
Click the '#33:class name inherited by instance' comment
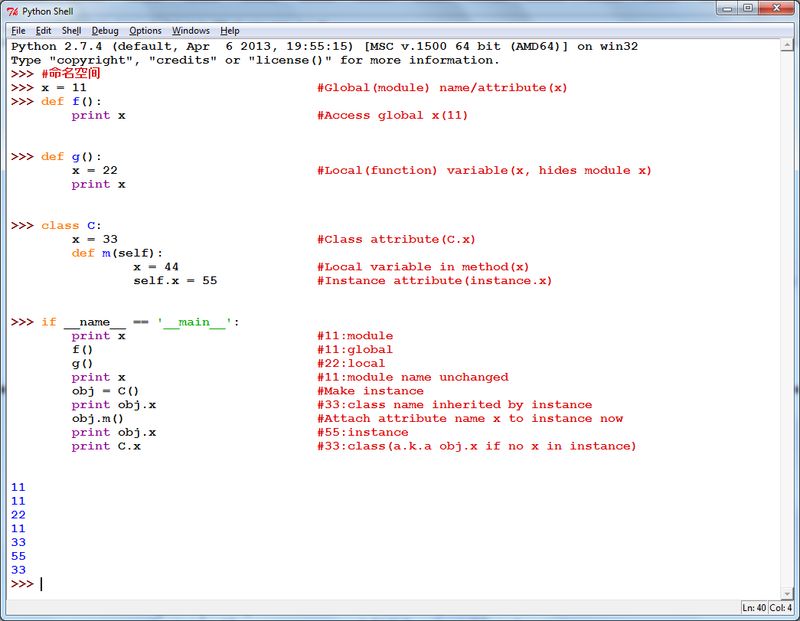click(455, 405)
